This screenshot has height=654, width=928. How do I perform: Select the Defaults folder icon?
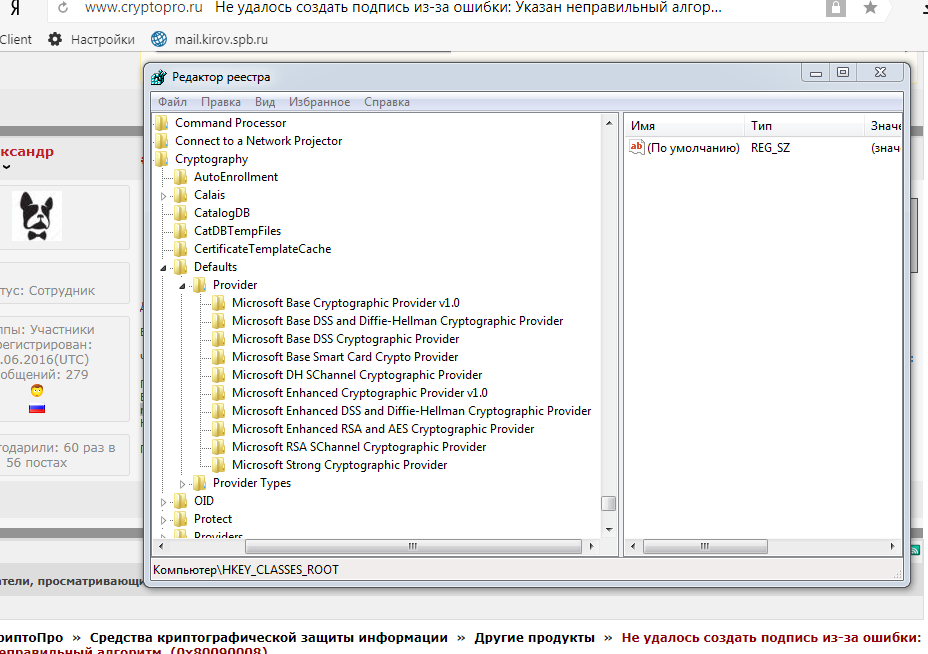click(181, 267)
